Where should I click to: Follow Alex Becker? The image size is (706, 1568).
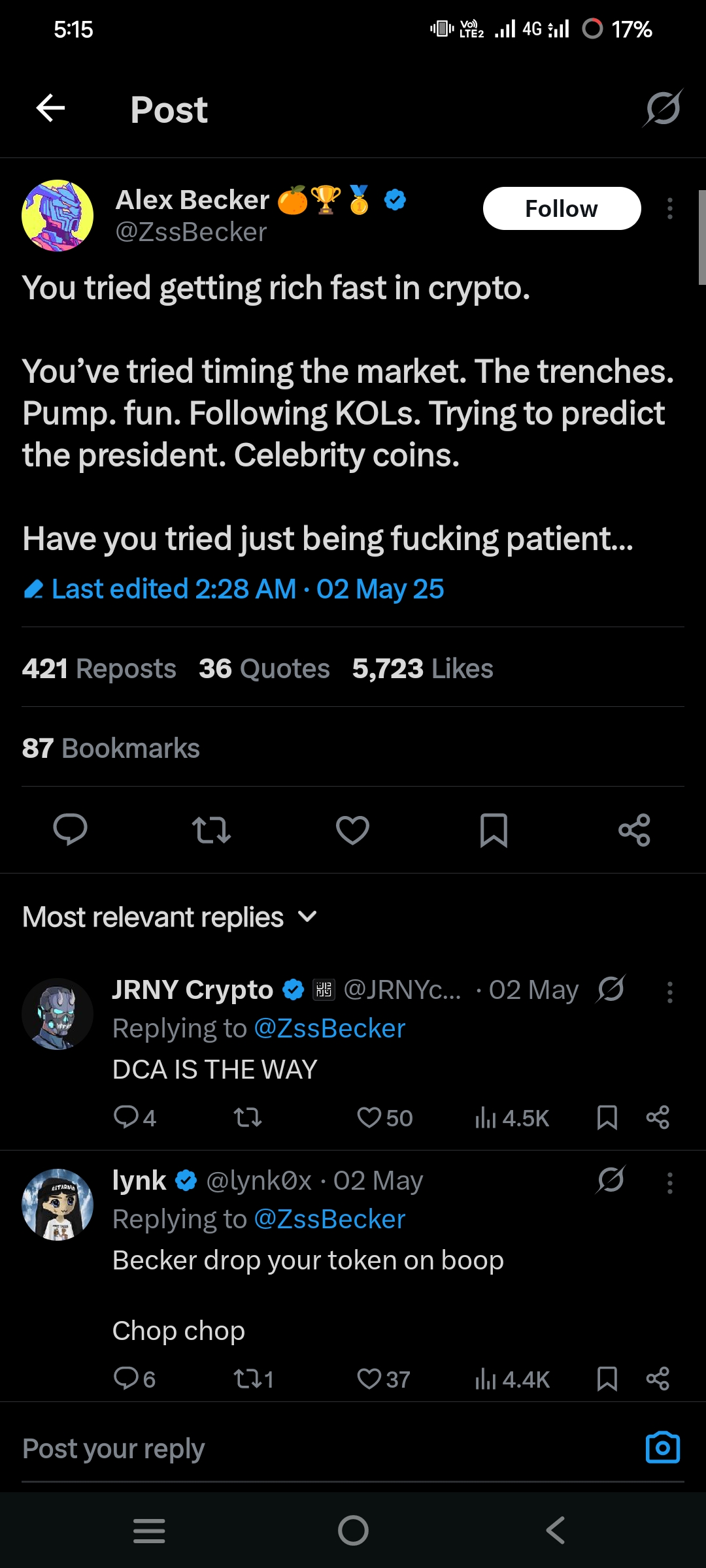[x=562, y=209]
